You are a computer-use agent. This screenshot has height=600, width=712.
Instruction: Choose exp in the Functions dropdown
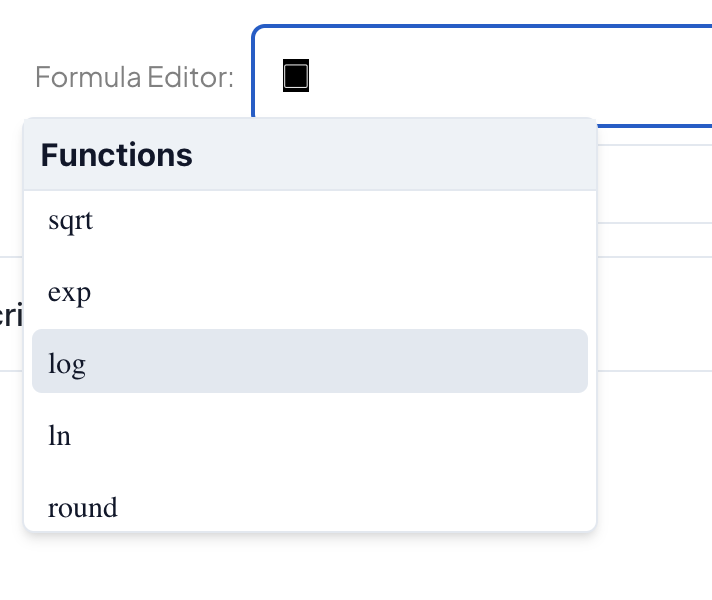[x=70, y=292]
